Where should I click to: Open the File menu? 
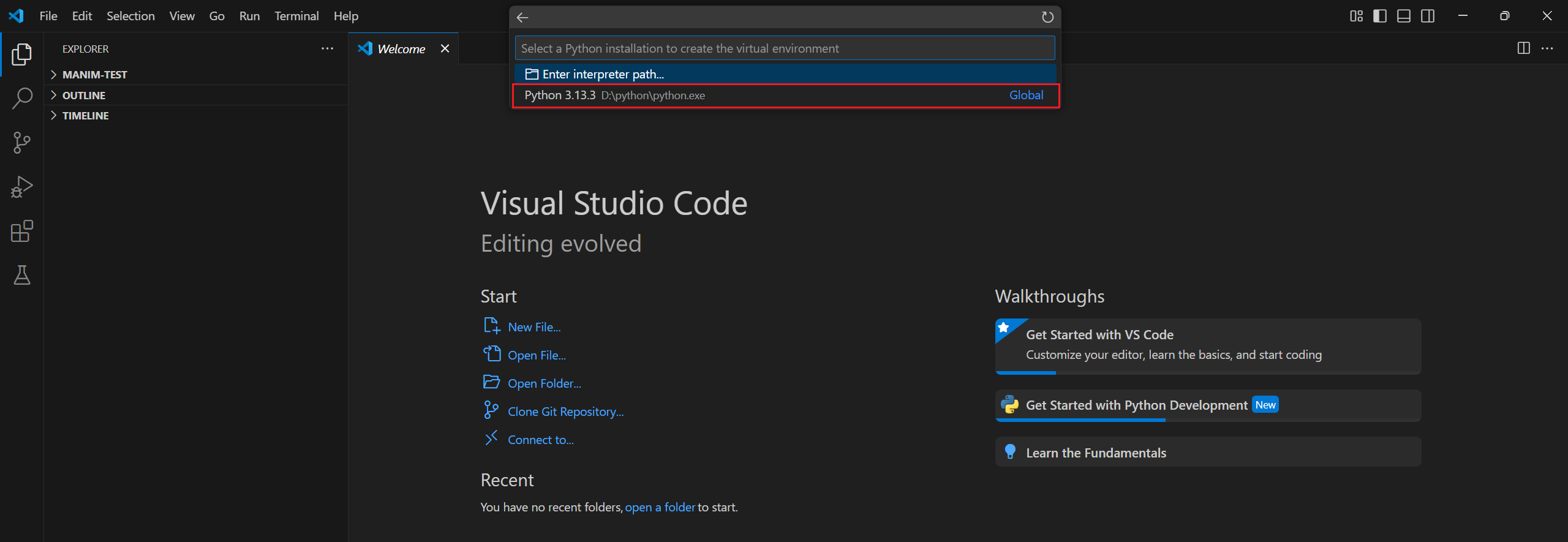(48, 16)
